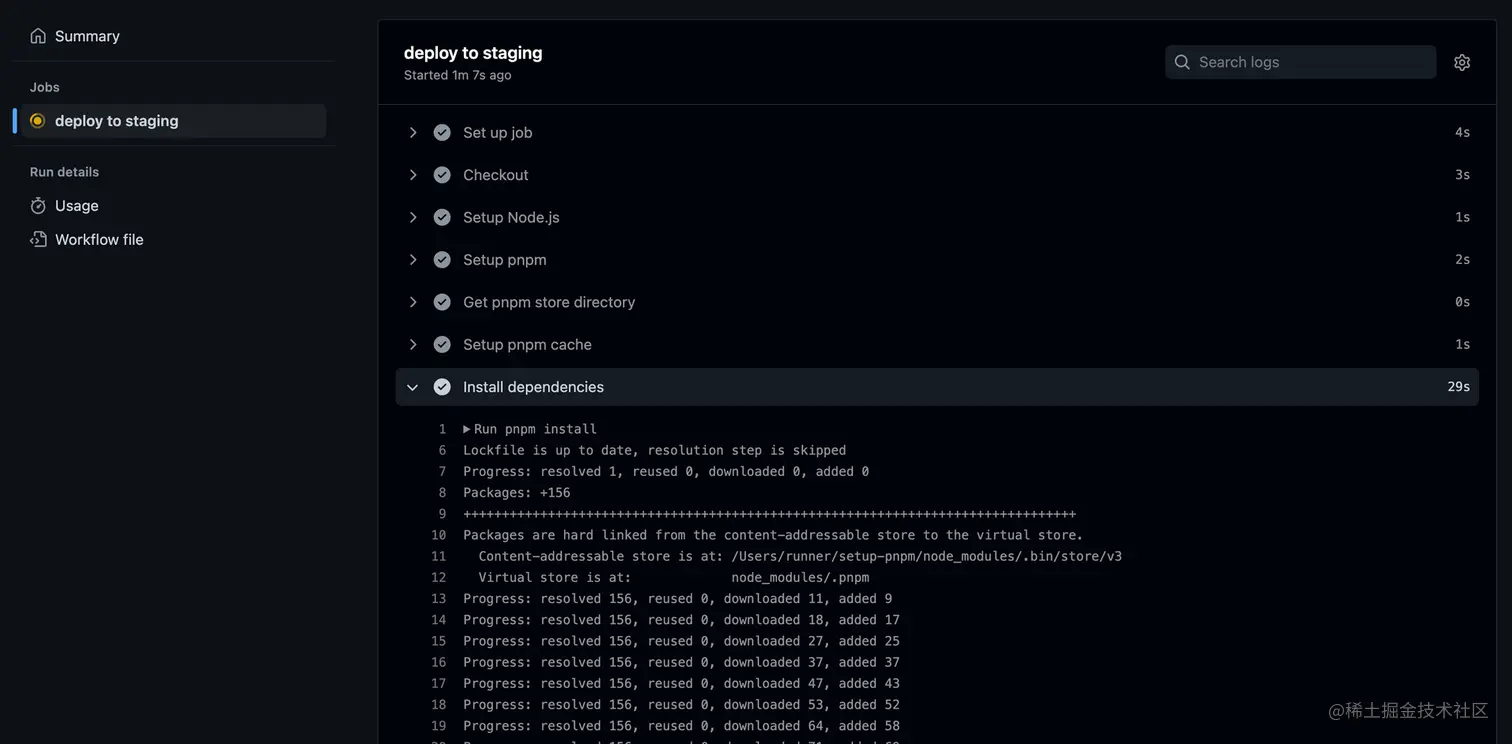Viewport: 1512px width, 744px height.
Task: Click the Get pnpm store directory label
Action: (549, 302)
